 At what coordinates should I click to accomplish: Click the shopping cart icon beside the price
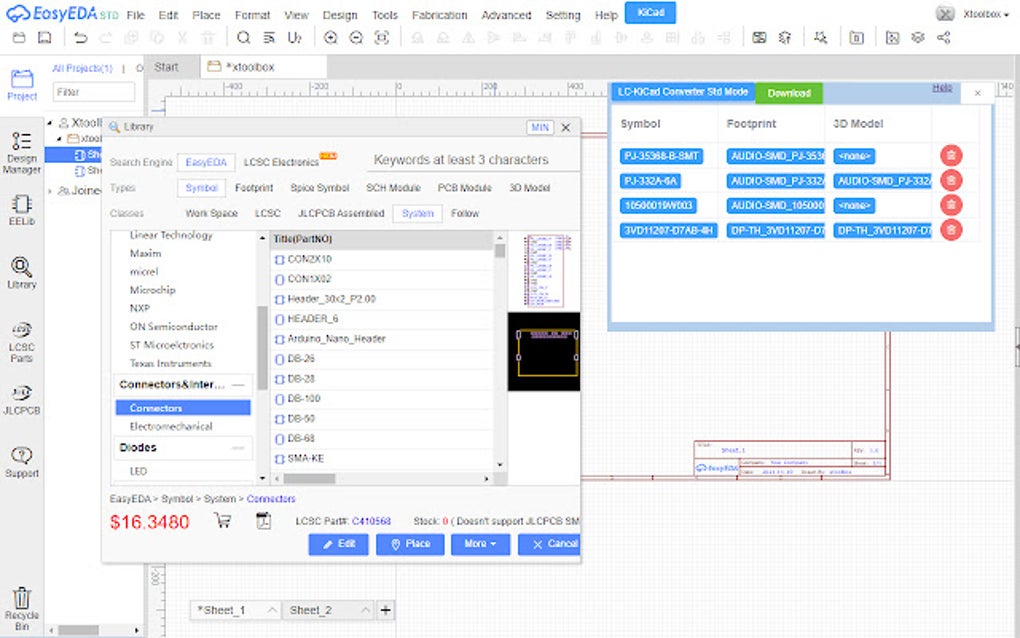click(222, 520)
